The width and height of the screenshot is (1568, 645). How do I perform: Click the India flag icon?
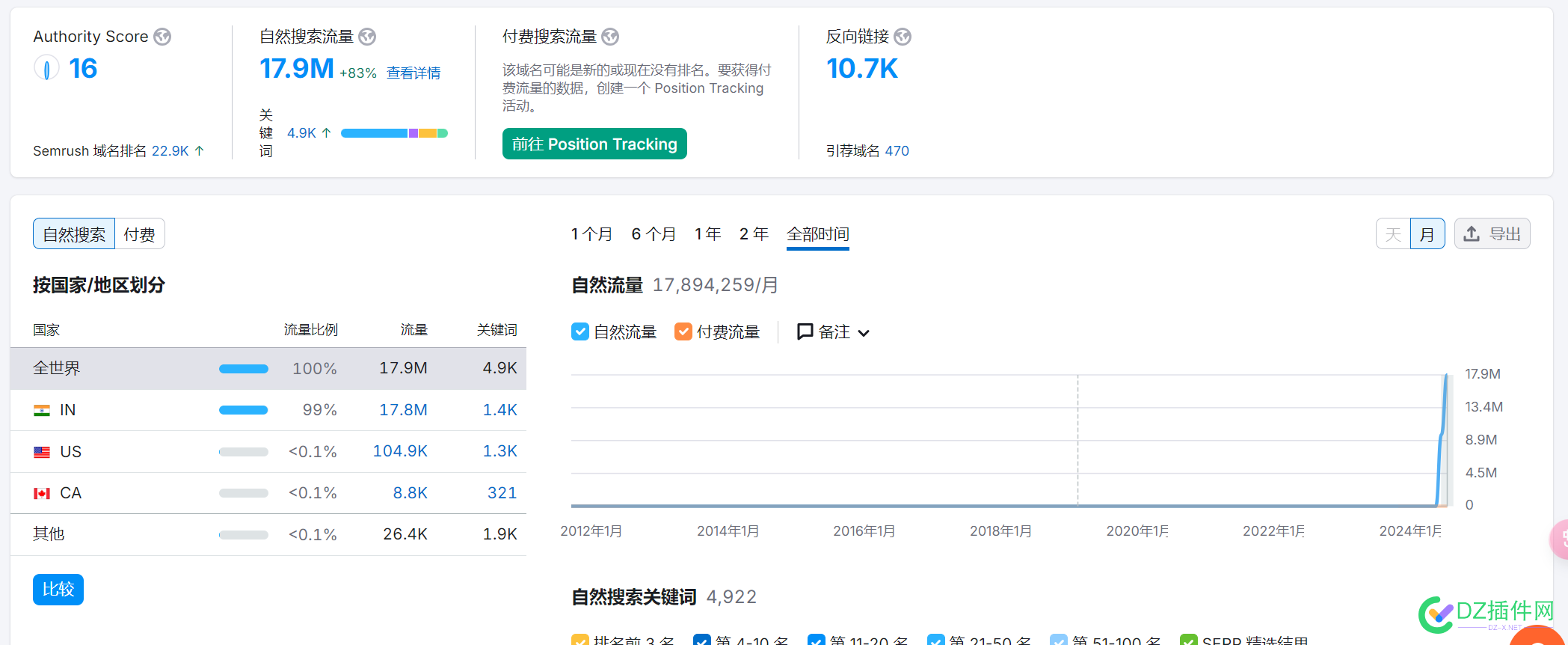[x=42, y=410]
